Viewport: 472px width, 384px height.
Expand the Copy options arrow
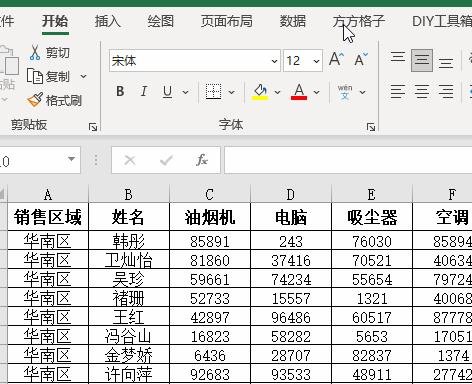pyautogui.click(x=83, y=77)
